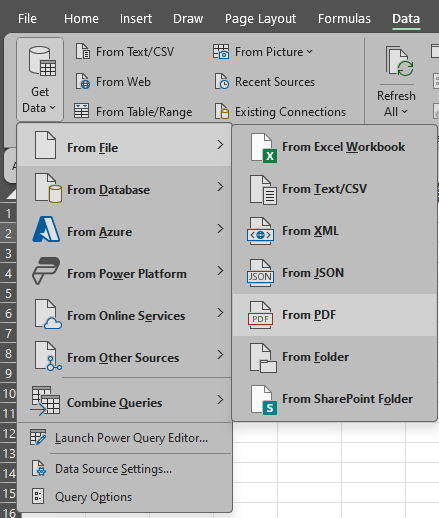The width and height of the screenshot is (439, 518).
Task: Expand Combine Queries submenu arrow
Action: coord(220,400)
